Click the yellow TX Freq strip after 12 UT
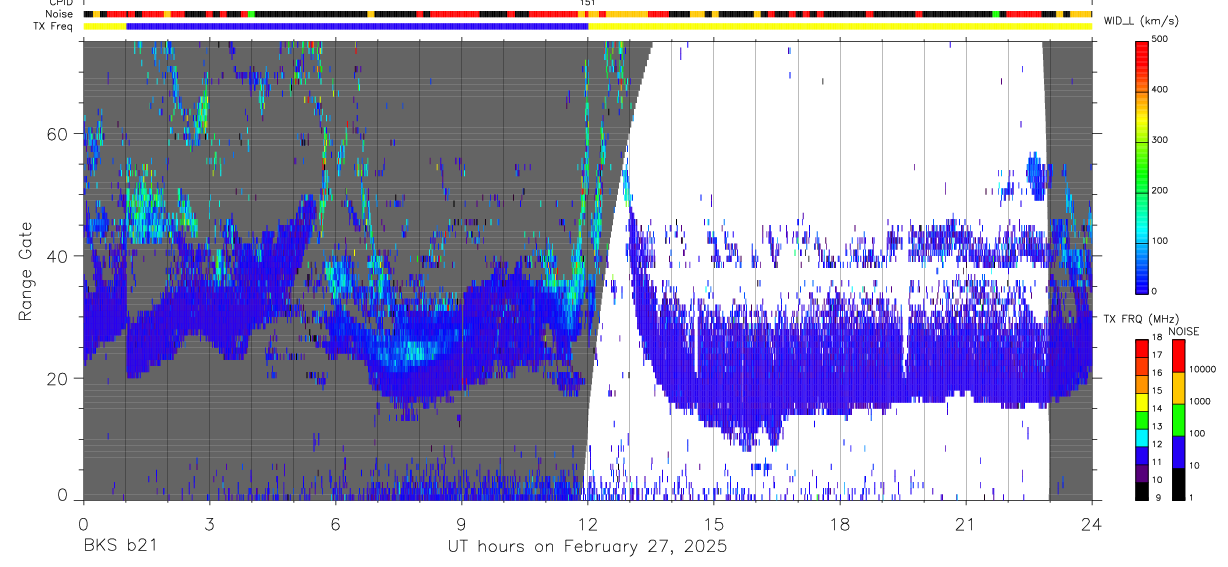 coord(840,26)
